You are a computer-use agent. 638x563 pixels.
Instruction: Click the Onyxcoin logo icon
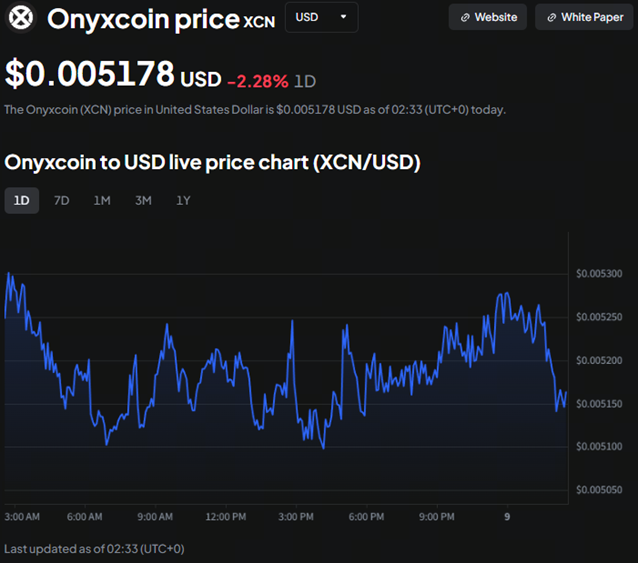(20, 18)
